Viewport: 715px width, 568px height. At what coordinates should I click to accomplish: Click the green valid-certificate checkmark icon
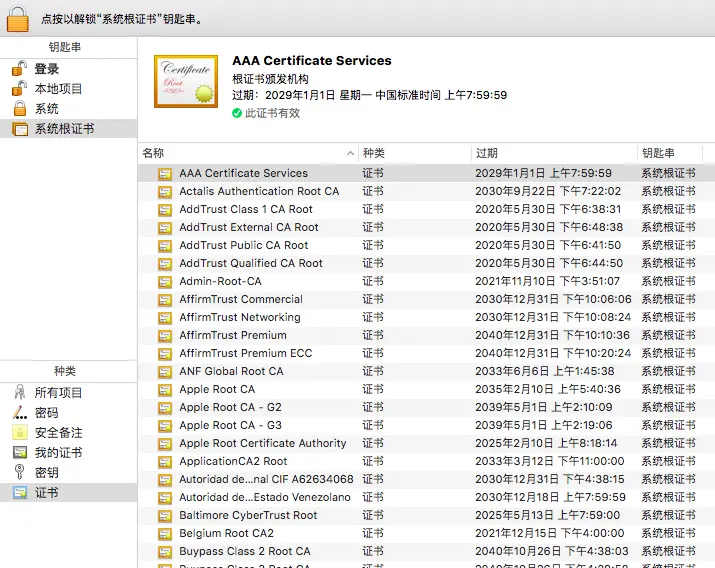pos(237,113)
